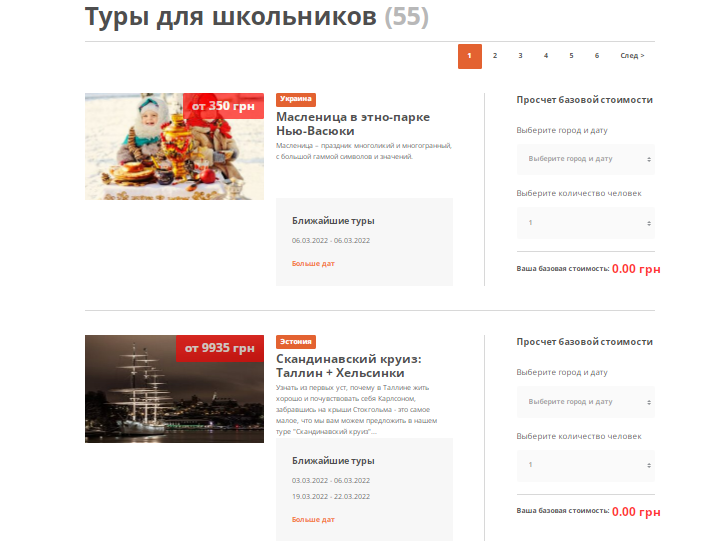Click base cost '0.00 грн' for Scandinavian cruise

(636, 511)
